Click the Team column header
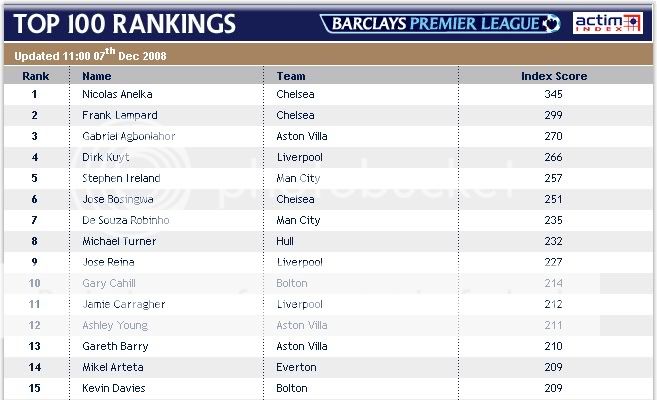 pyautogui.click(x=291, y=76)
